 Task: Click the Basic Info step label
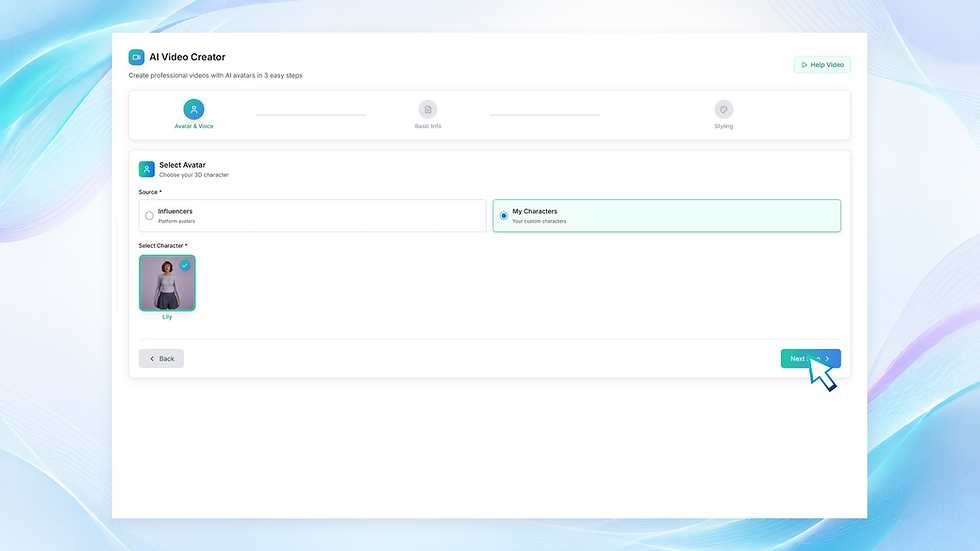pyautogui.click(x=428, y=126)
